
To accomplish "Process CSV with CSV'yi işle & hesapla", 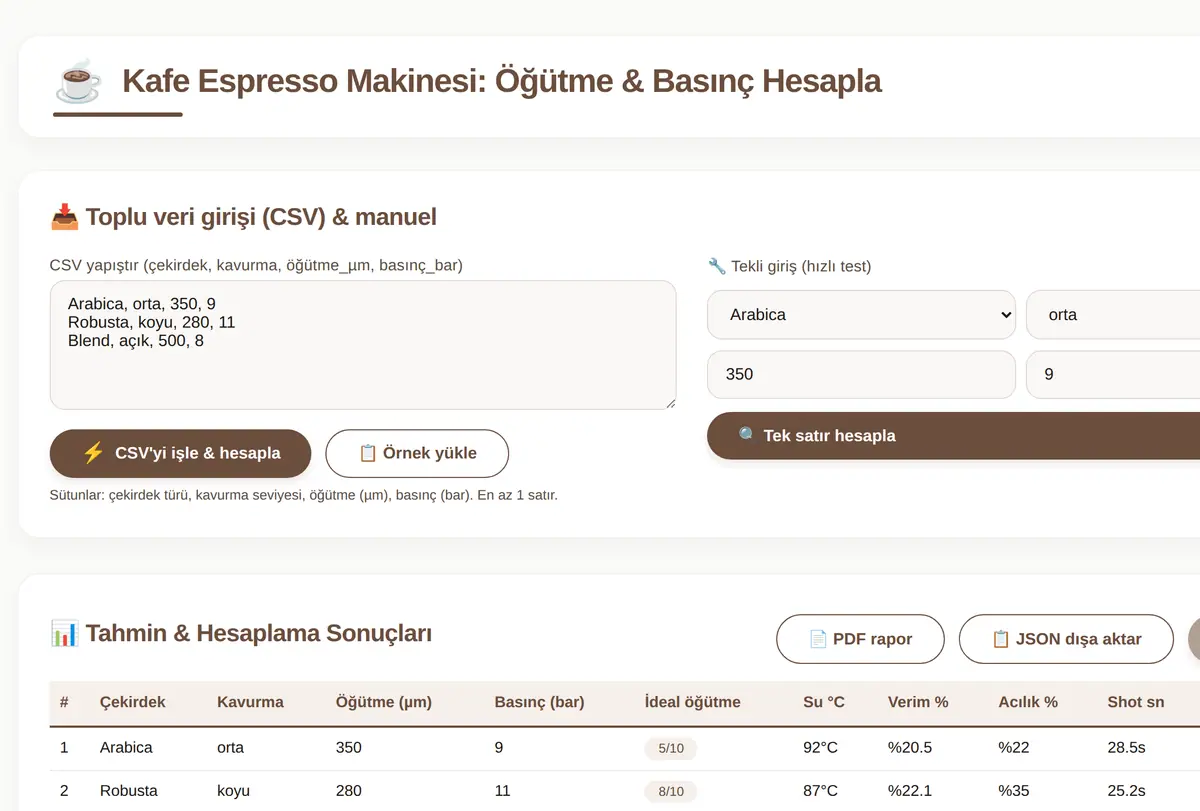I will (180, 453).
